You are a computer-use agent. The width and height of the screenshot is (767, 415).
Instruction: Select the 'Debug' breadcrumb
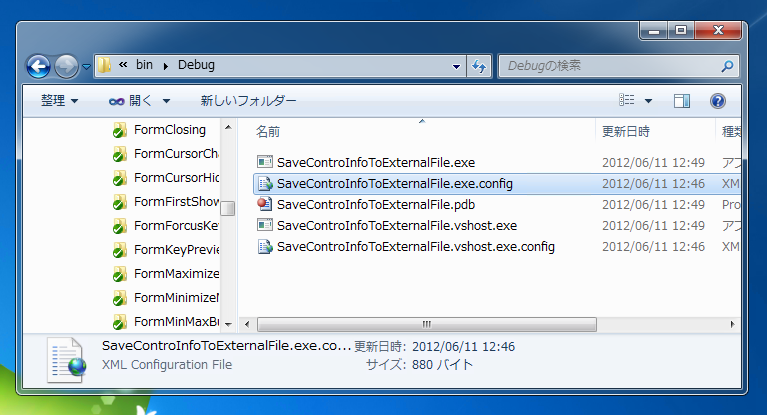tap(196, 65)
